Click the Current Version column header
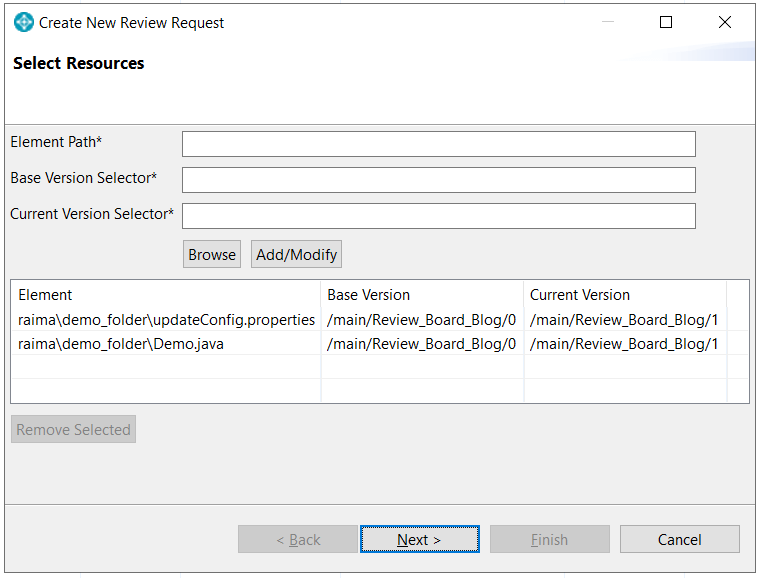 (x=625, y=295)
